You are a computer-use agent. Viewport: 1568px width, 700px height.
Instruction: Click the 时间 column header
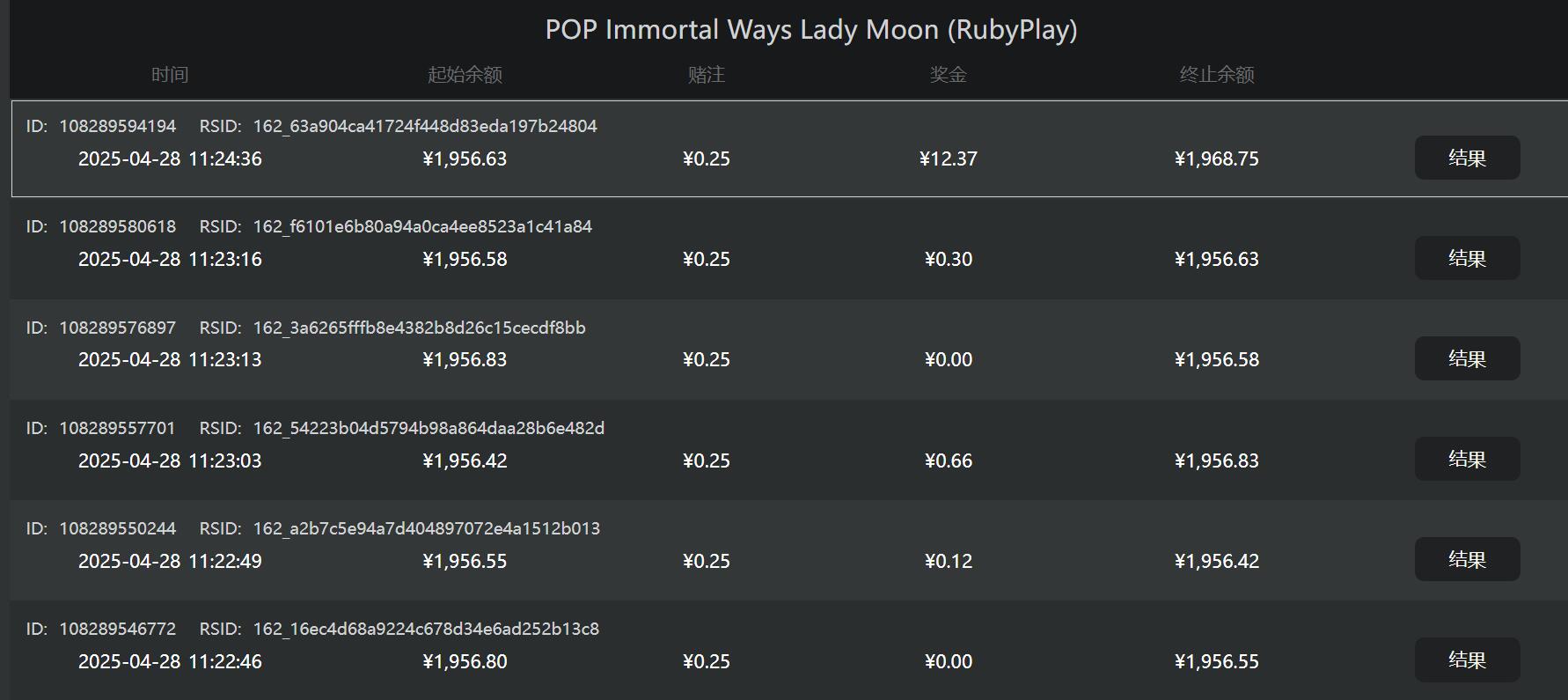pos(170,75)
